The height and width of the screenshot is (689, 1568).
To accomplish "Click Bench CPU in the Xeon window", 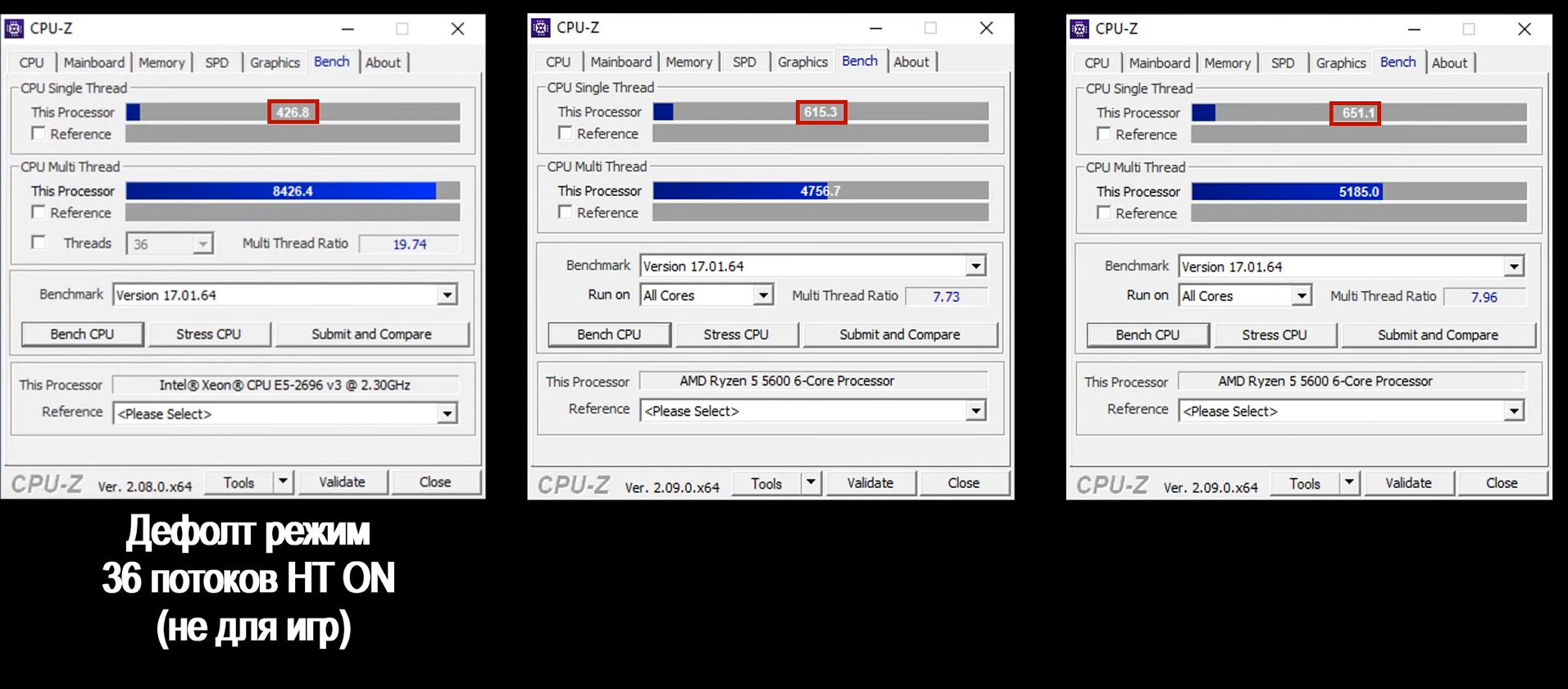I will coord(82,334).
